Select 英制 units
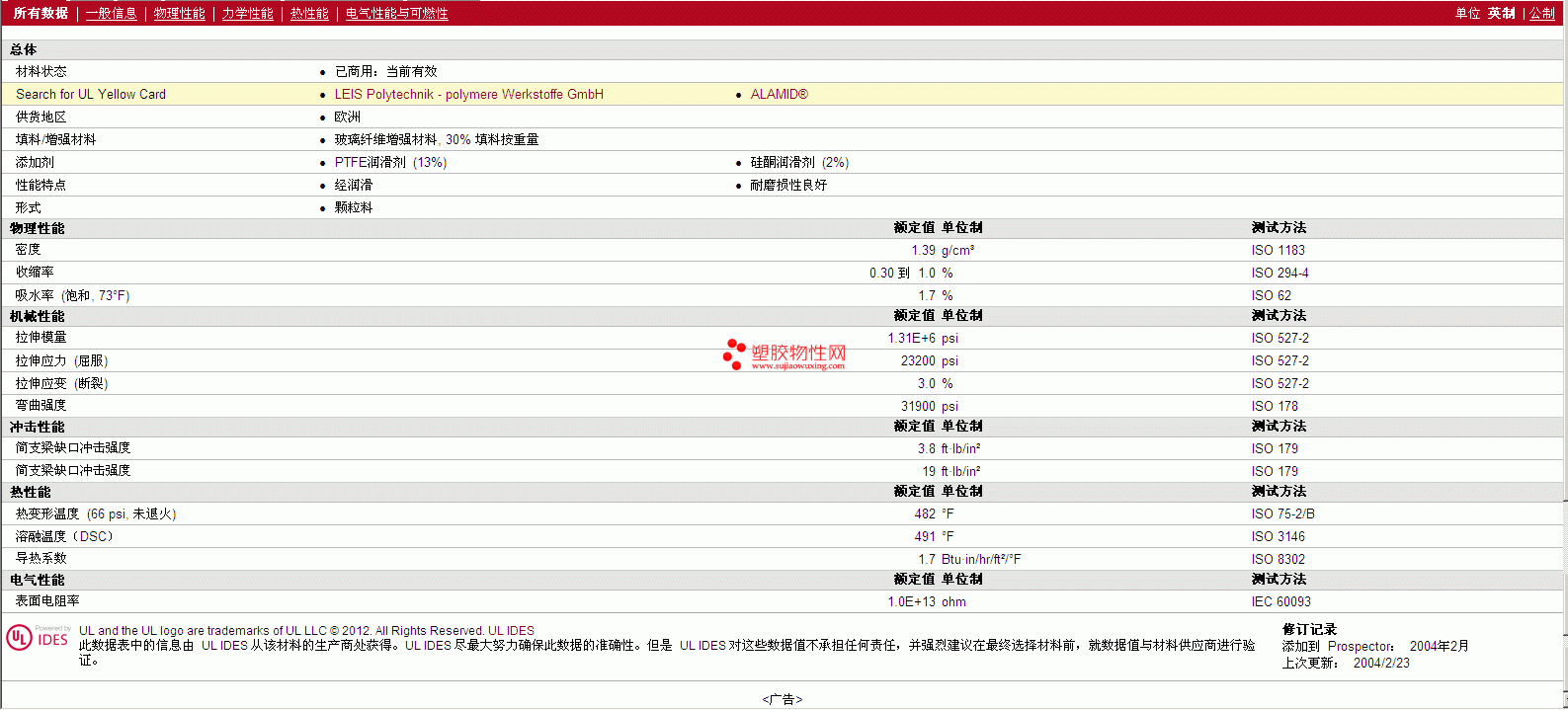Image resolution: width=1568 pixels, height=710 pixels. 1501,13
